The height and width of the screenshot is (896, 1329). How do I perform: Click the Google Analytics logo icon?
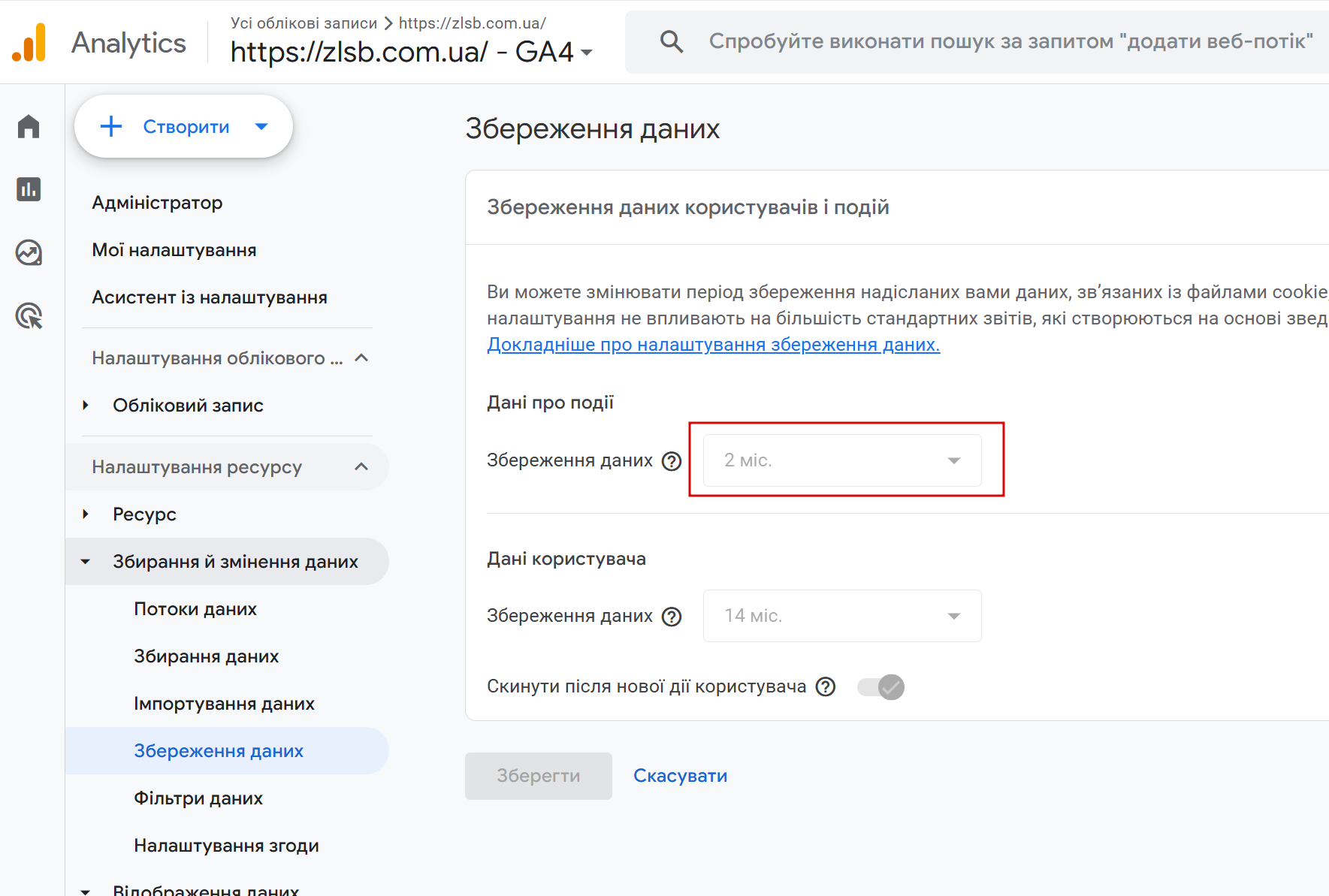29,43
